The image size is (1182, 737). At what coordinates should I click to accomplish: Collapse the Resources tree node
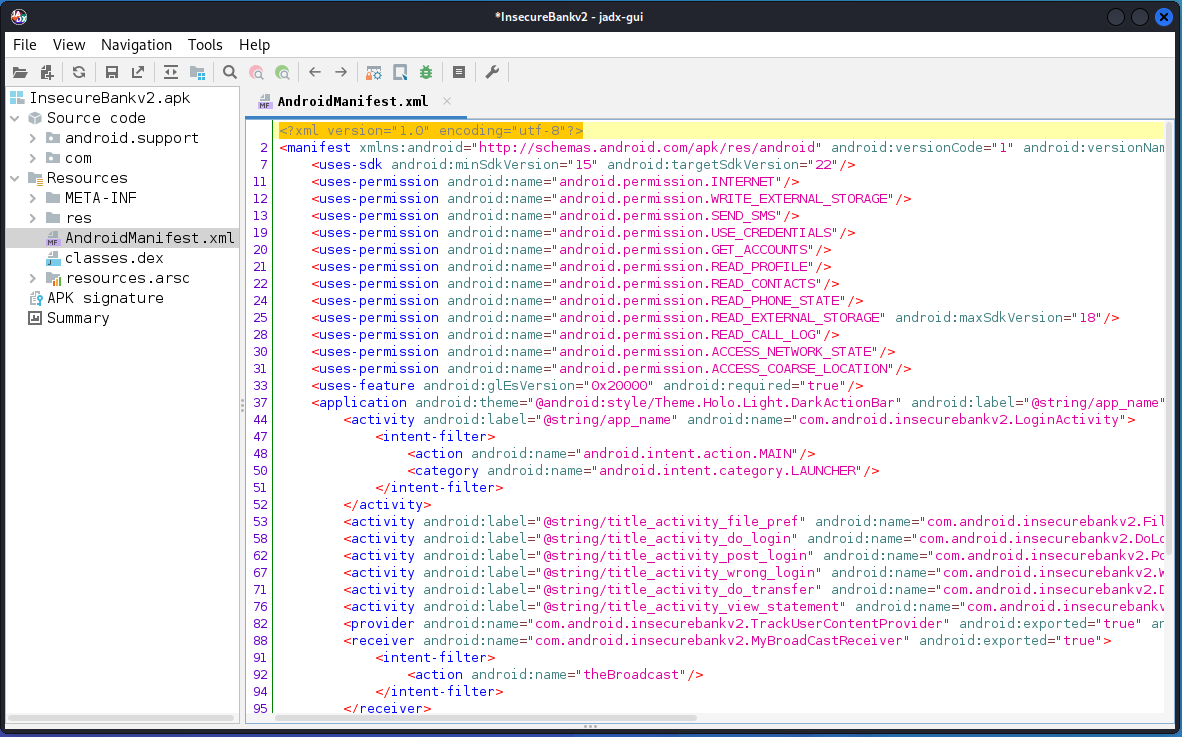click(x=14, y=179)
